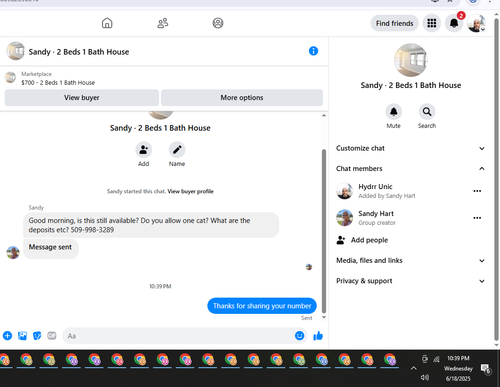Click the Search magnifier icon in chat panel

click(x=427, y=112)
